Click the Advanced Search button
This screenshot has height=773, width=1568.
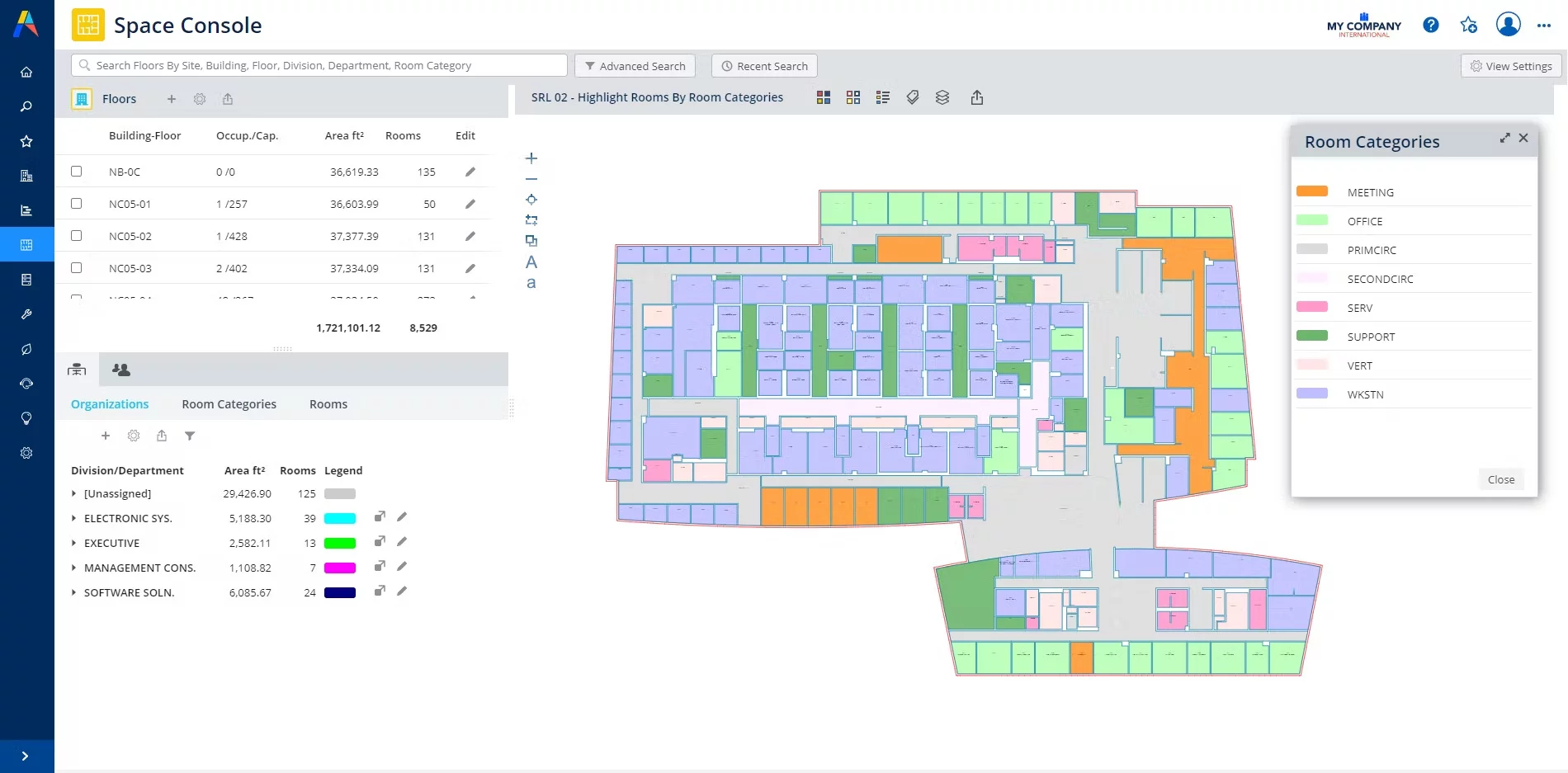(x=635, y=66)
